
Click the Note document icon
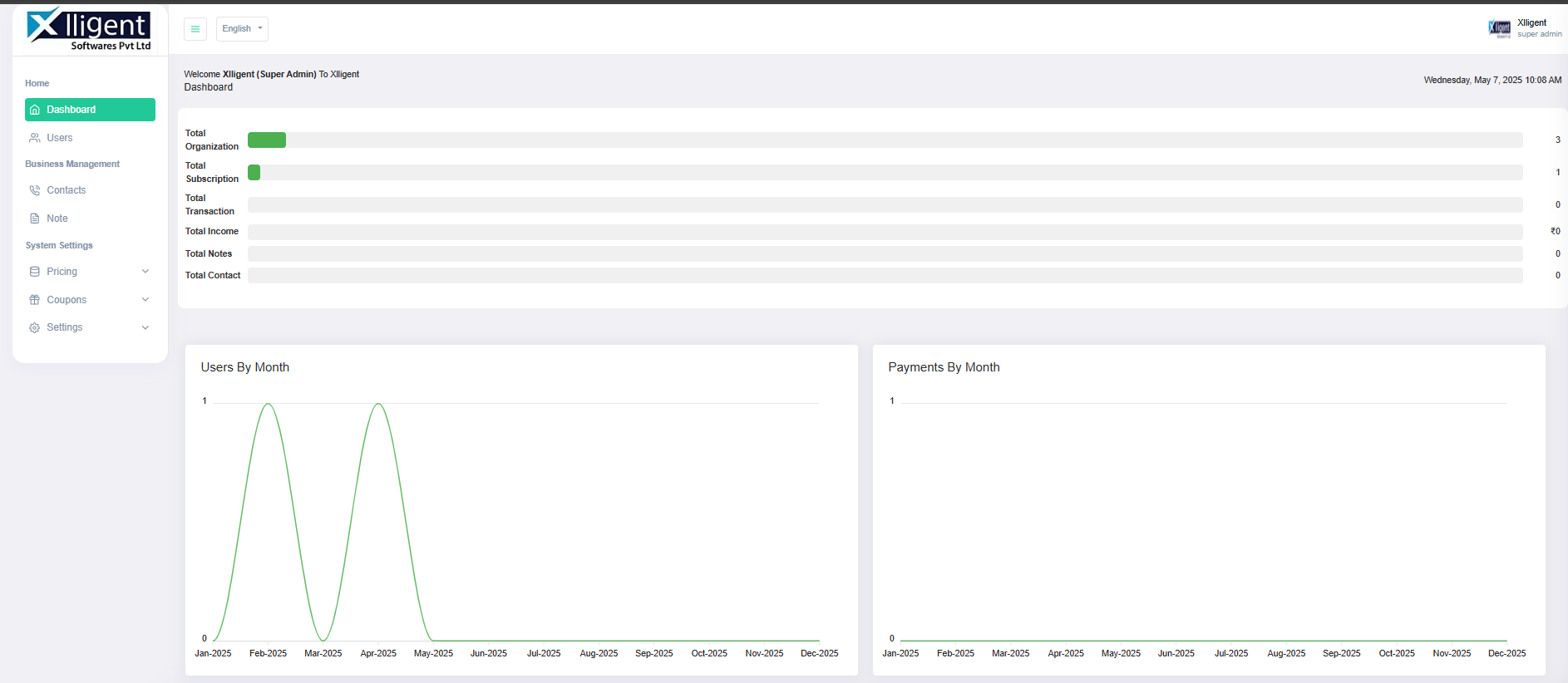point(35,219)
